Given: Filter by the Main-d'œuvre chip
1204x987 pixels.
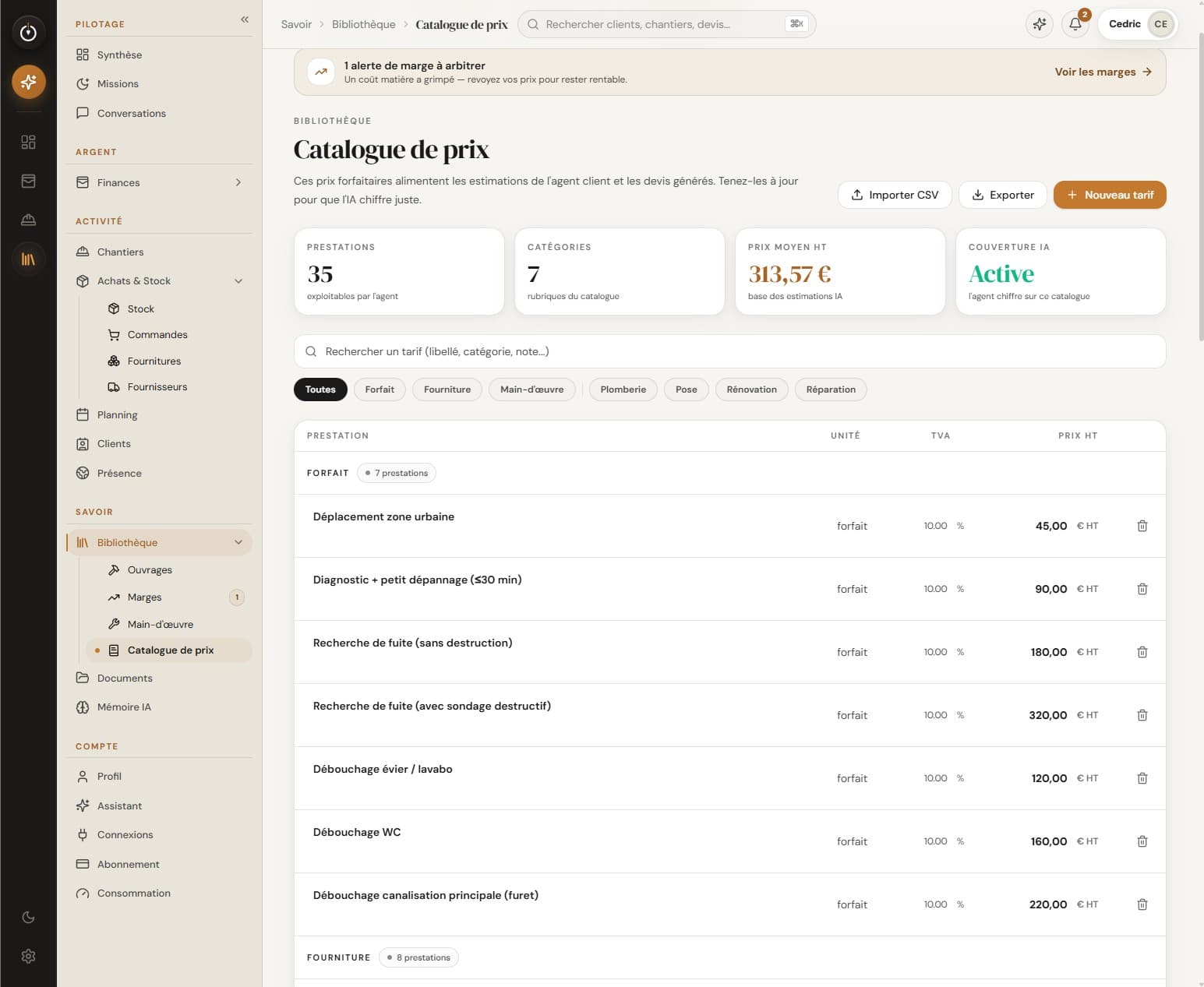Looking at the screenshot, I should (532, 390).
